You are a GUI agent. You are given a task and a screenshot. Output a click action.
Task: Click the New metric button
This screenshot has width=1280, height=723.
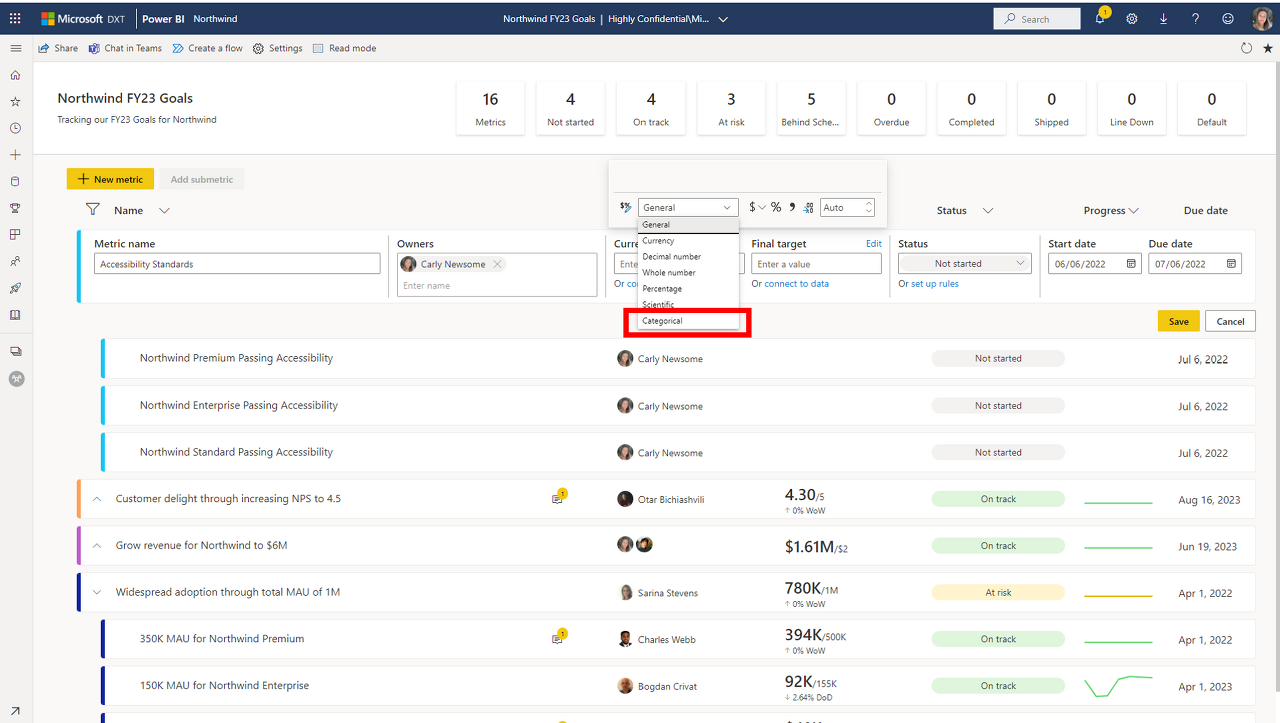tap(110, 179)
